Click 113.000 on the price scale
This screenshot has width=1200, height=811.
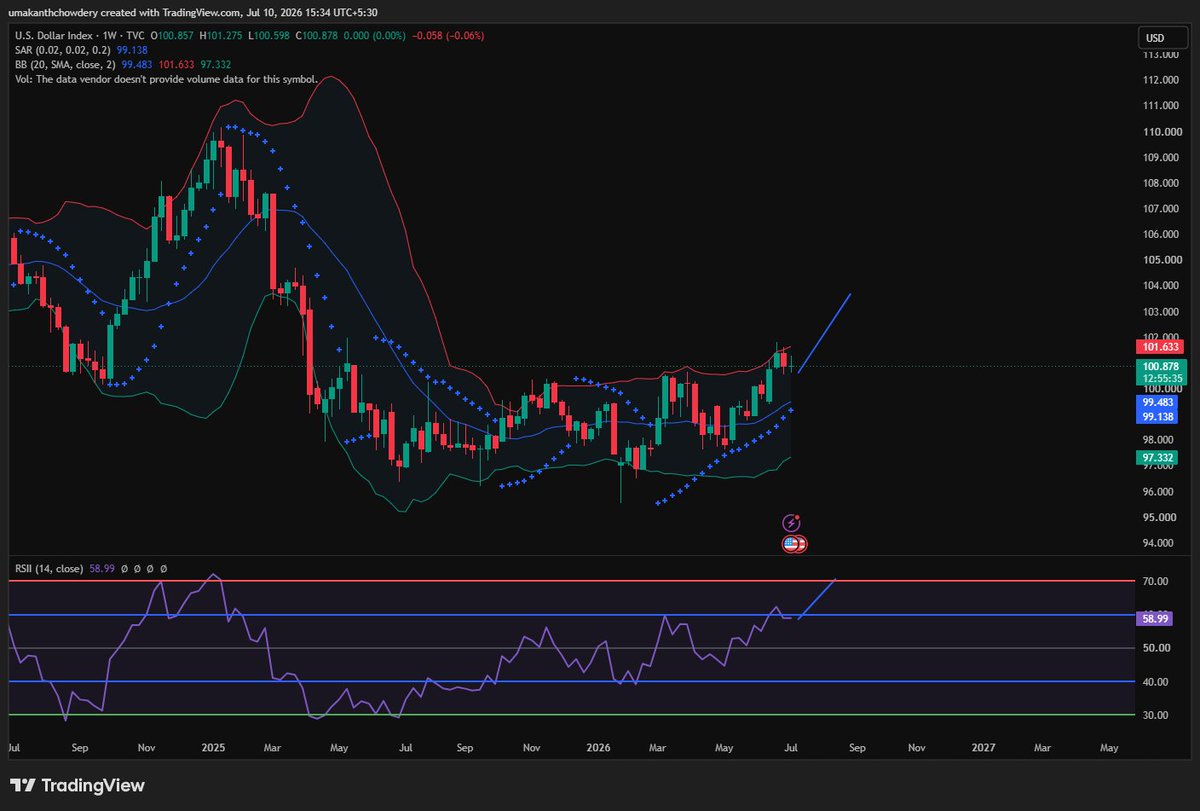click(x=1160, y=54)
